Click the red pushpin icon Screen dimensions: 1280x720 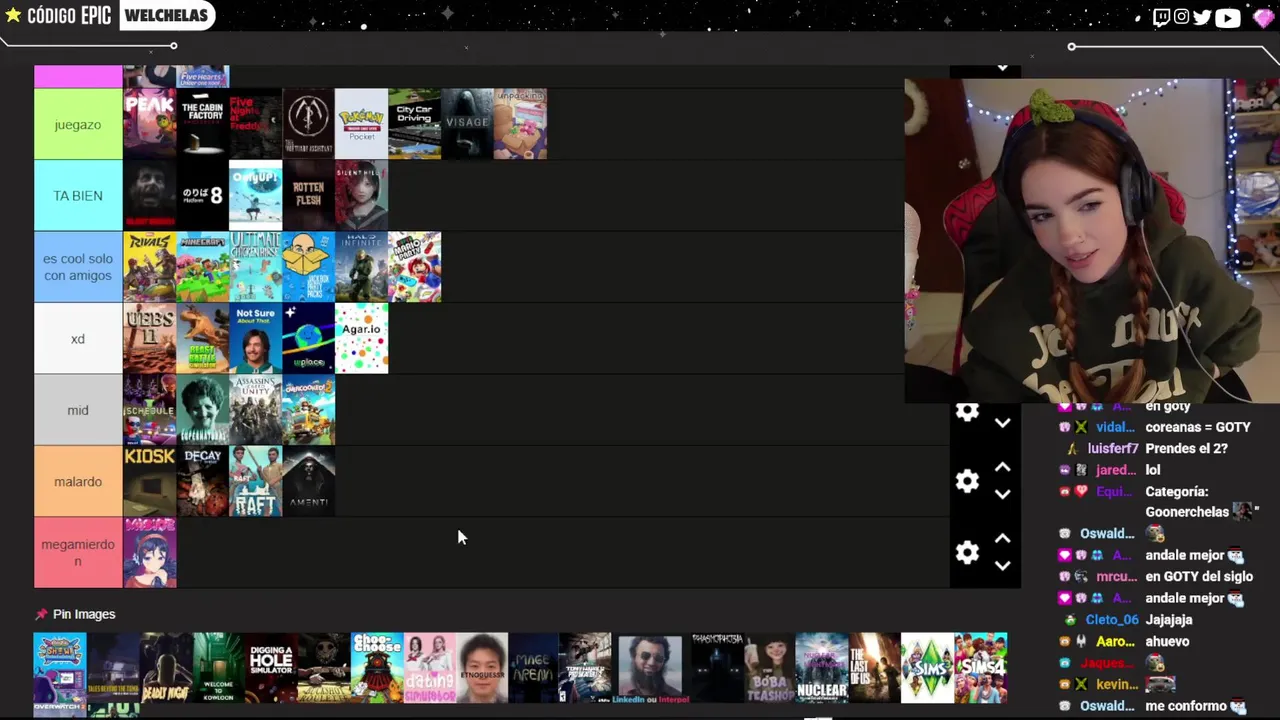point(41,614)
